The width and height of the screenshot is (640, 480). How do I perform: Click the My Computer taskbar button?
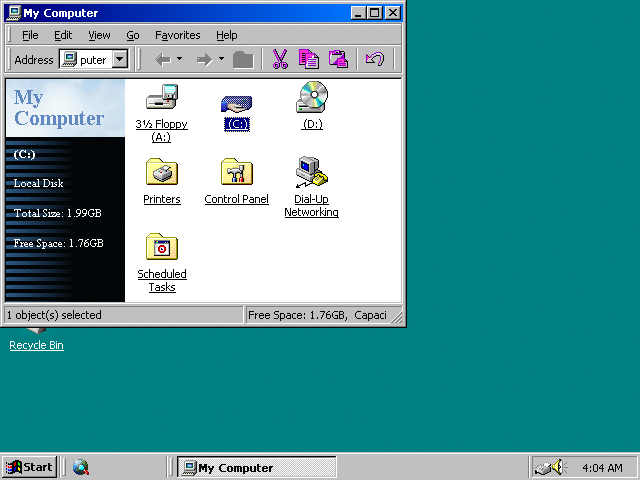pyautogui.click(x=257, y=467)
